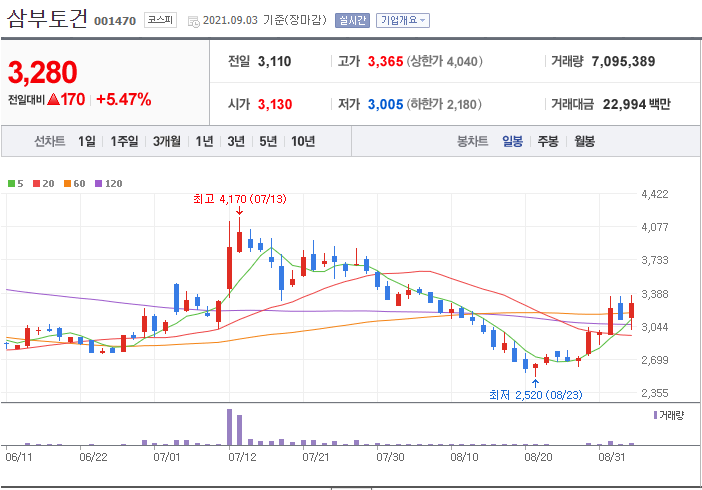Click the red 20-day moving average swatch
This screenshot has width=702, height=490.
[x=37, y=184]
